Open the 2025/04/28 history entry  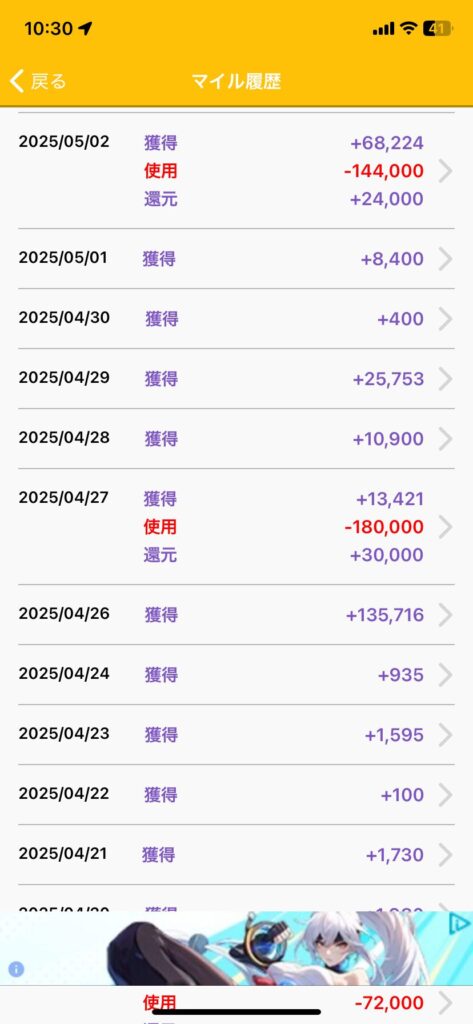236,439
